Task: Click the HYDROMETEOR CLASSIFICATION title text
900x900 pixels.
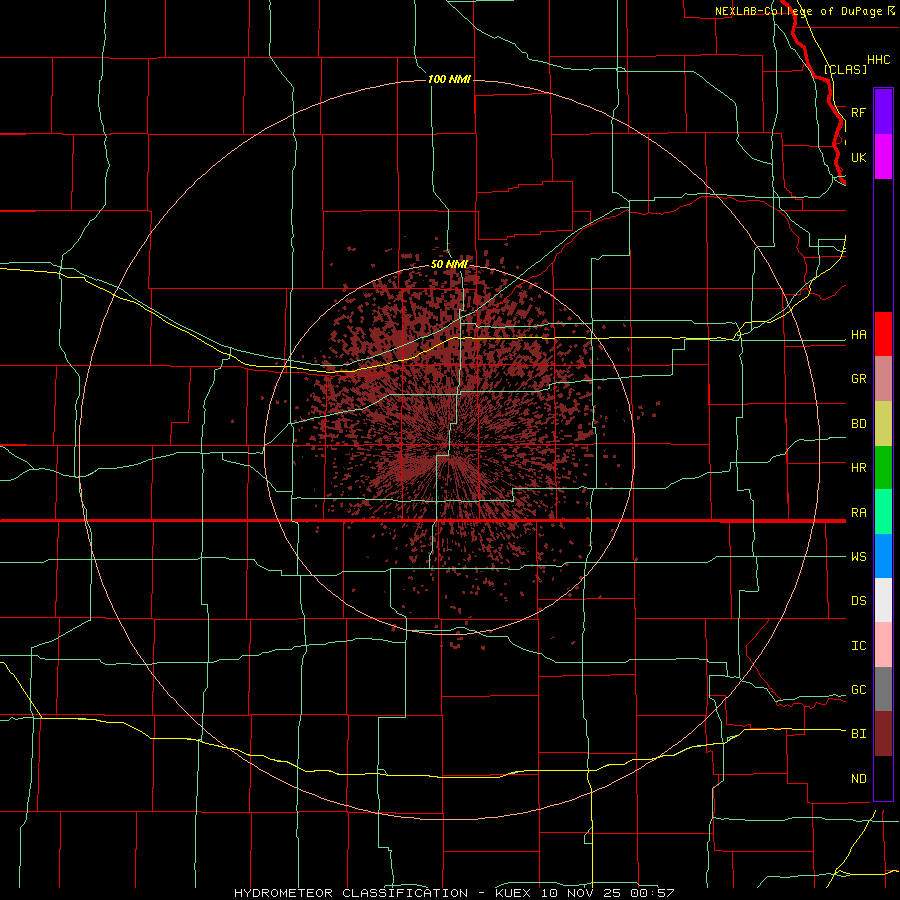Action: point(351,893)
